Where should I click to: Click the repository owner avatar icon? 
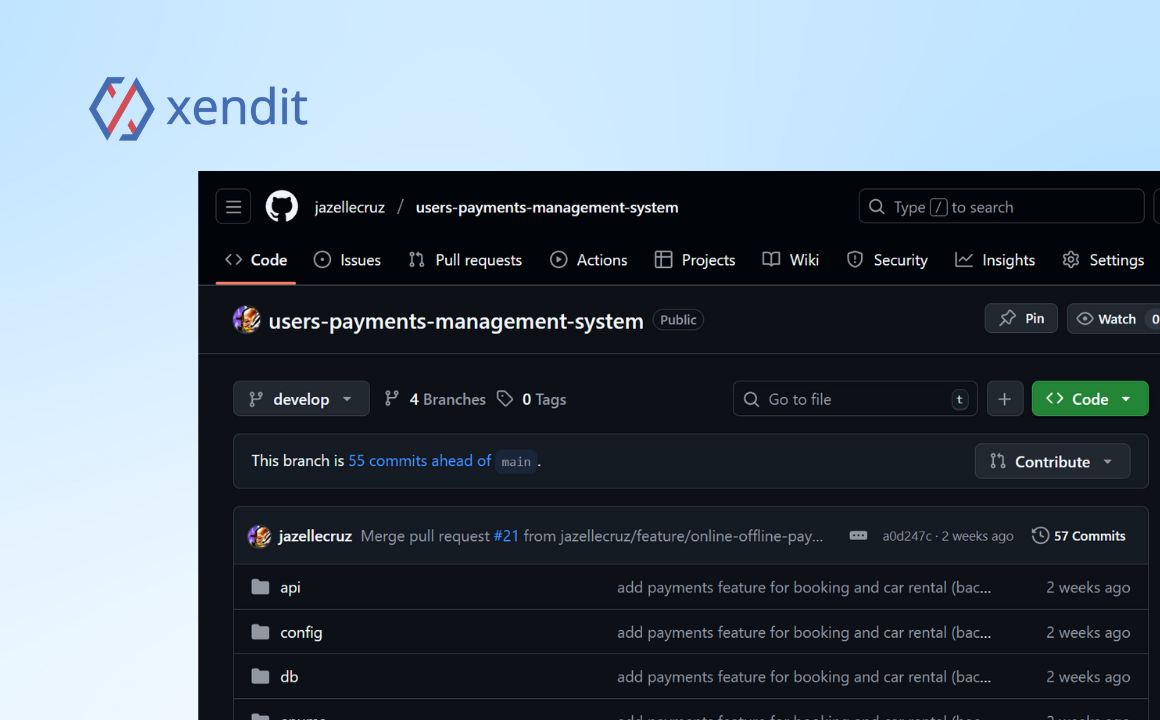pos(247,320)
